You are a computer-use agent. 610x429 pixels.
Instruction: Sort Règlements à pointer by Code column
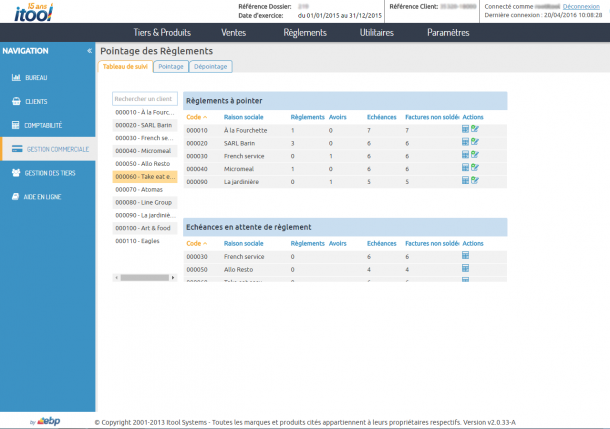coord(197,117)
